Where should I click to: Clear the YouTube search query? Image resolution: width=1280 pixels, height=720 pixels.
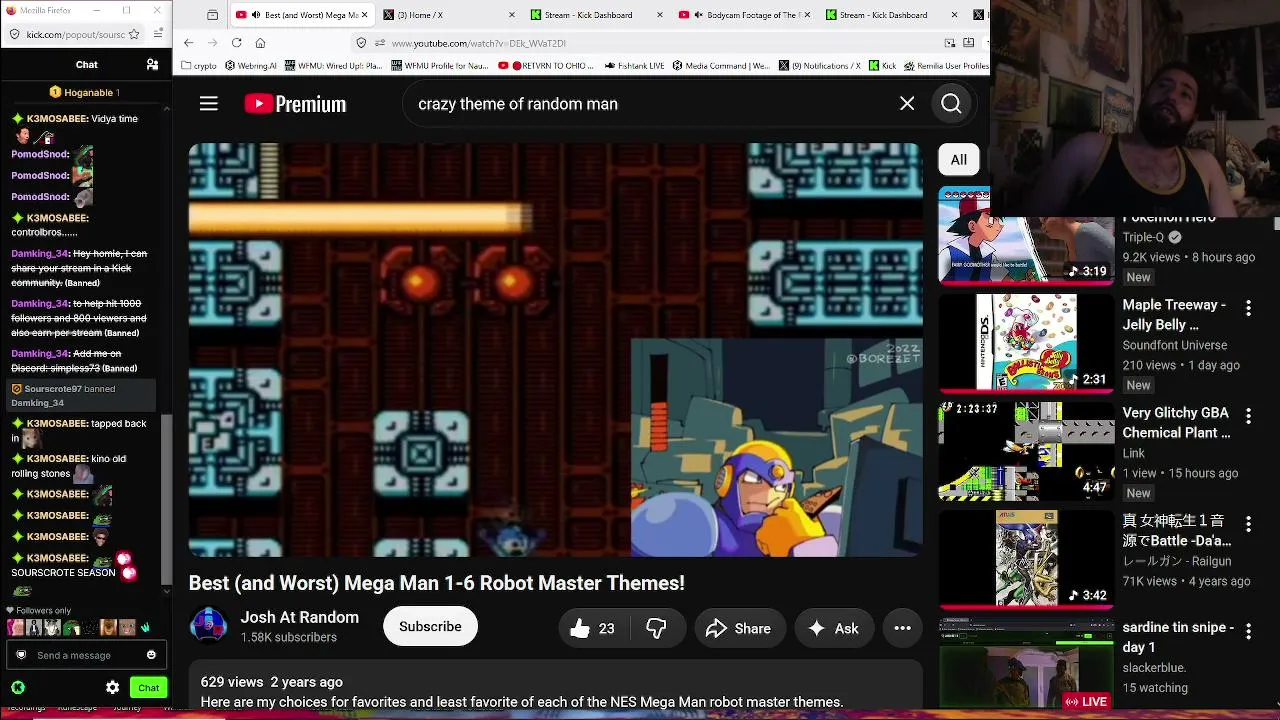(907, 104)
